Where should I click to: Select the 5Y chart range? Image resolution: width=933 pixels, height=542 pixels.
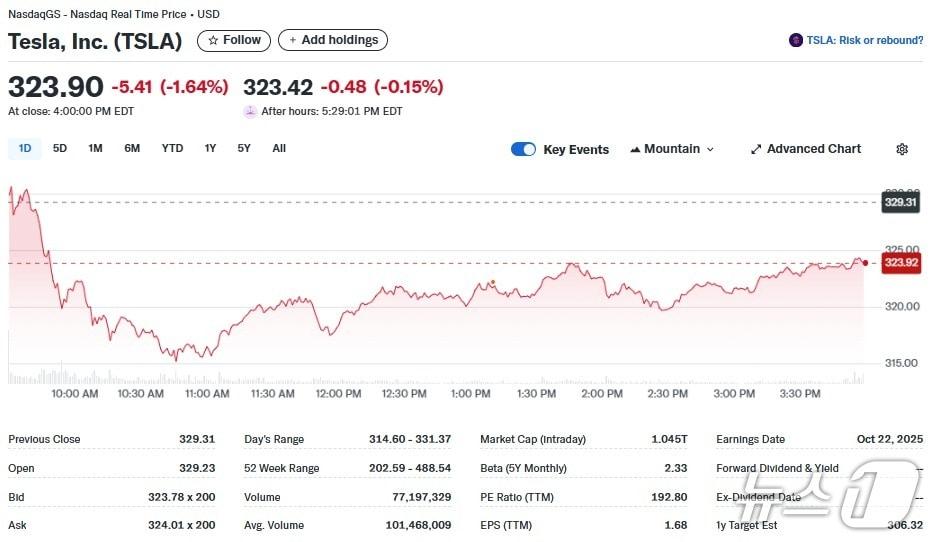coord(244,148)
